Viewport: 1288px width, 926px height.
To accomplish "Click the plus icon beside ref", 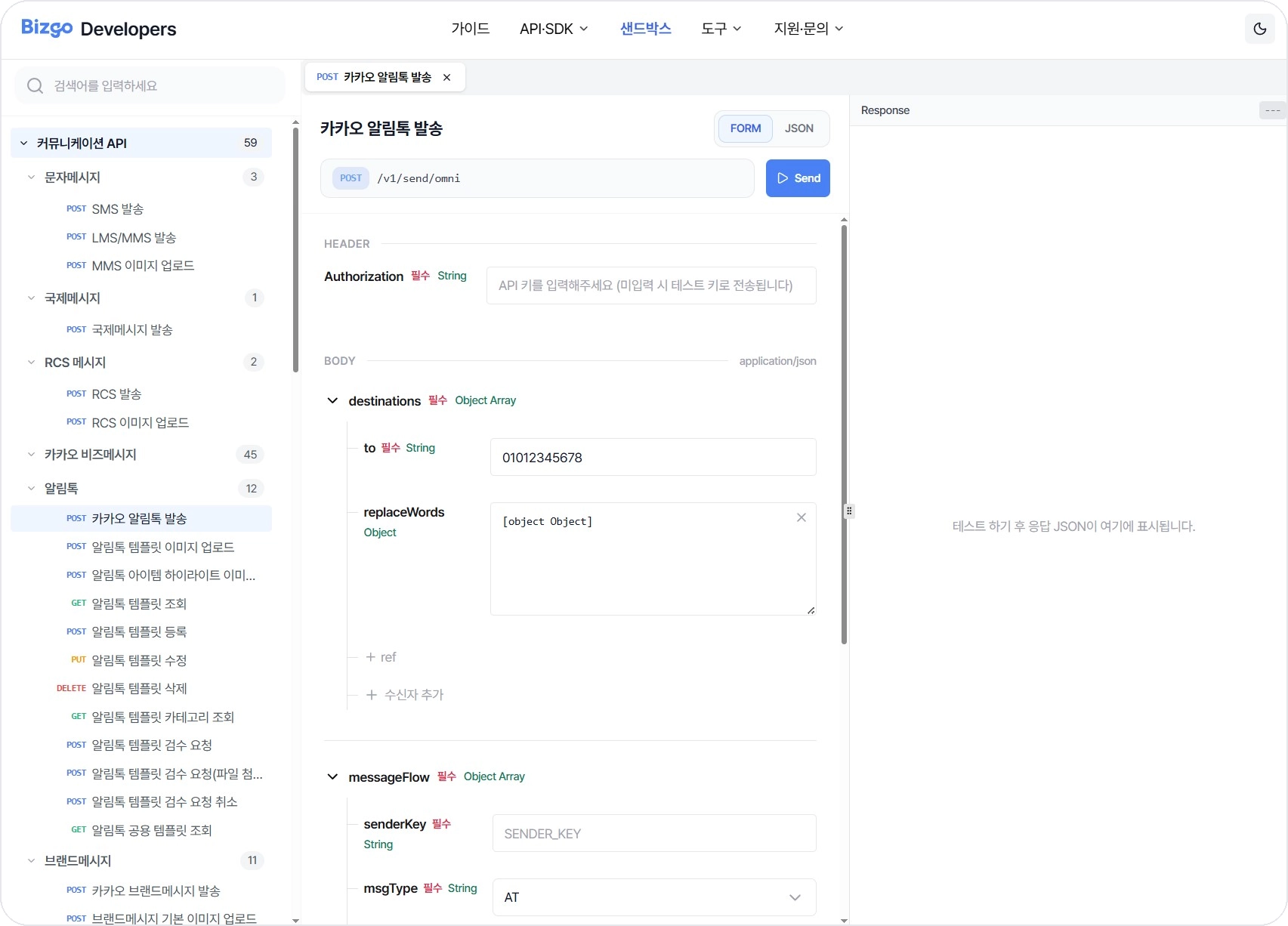I will pyautogui.click(x=369, y=657).
